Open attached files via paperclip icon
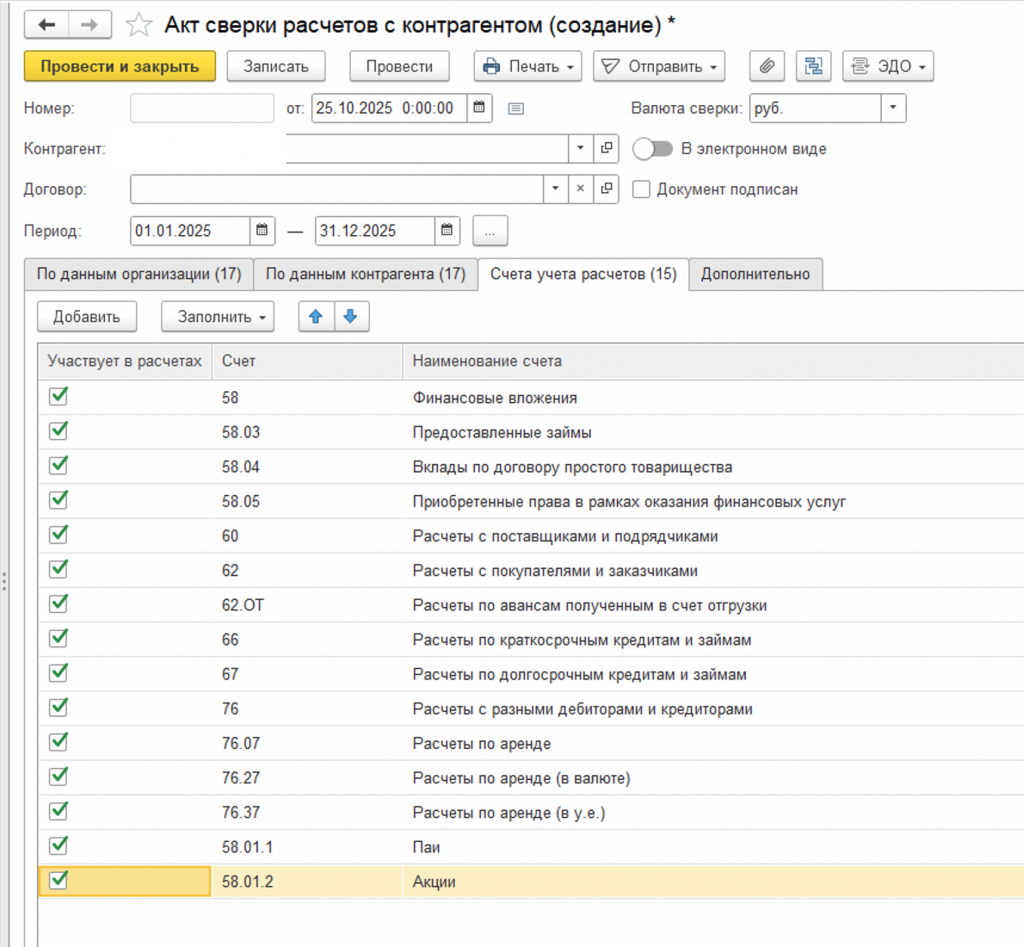1024x947 pixels. click(x=767, y=67)
